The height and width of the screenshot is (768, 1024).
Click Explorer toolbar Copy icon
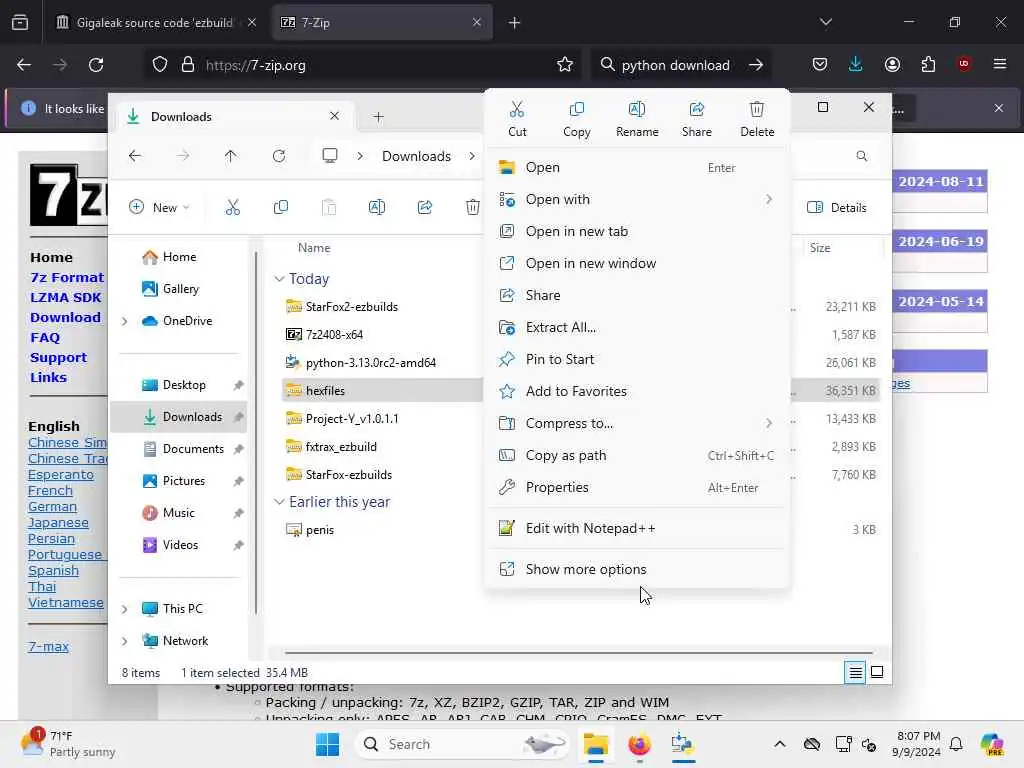click(x=281, y=208)
